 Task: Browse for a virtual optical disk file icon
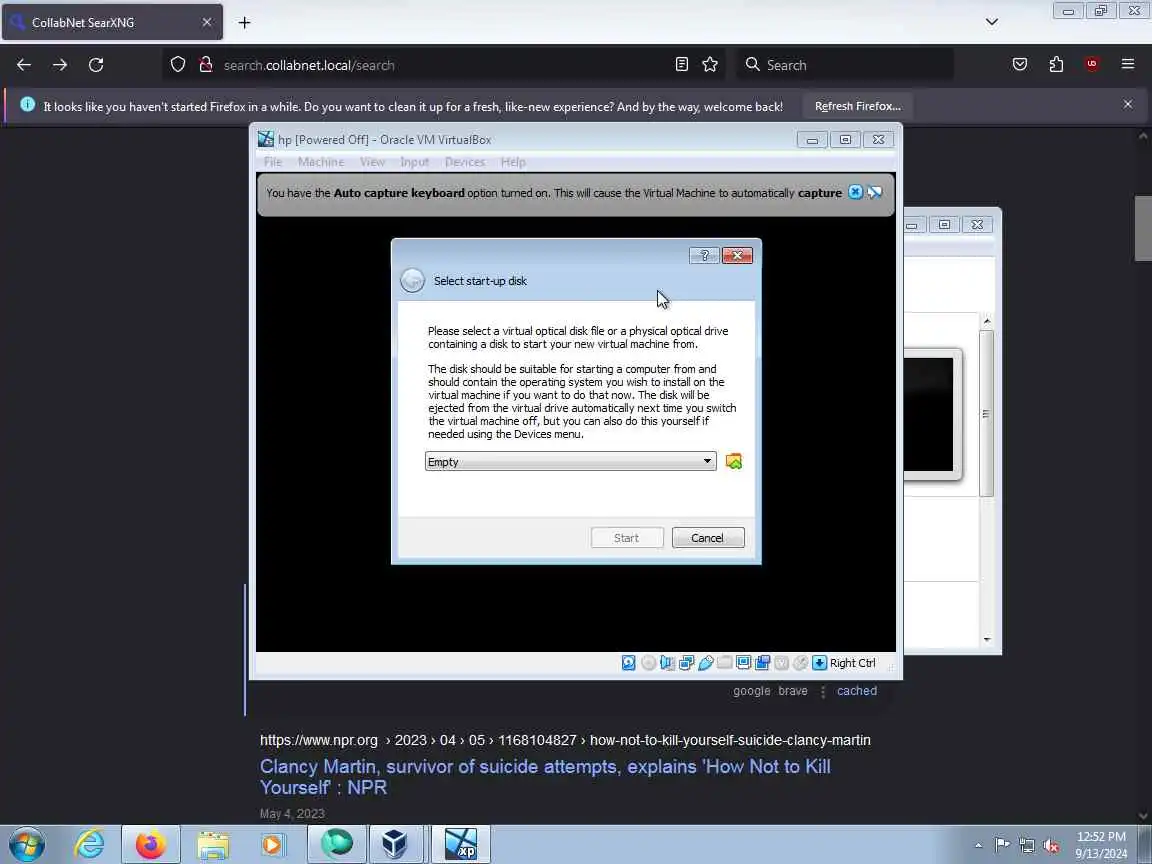click(x=733, y=461)
